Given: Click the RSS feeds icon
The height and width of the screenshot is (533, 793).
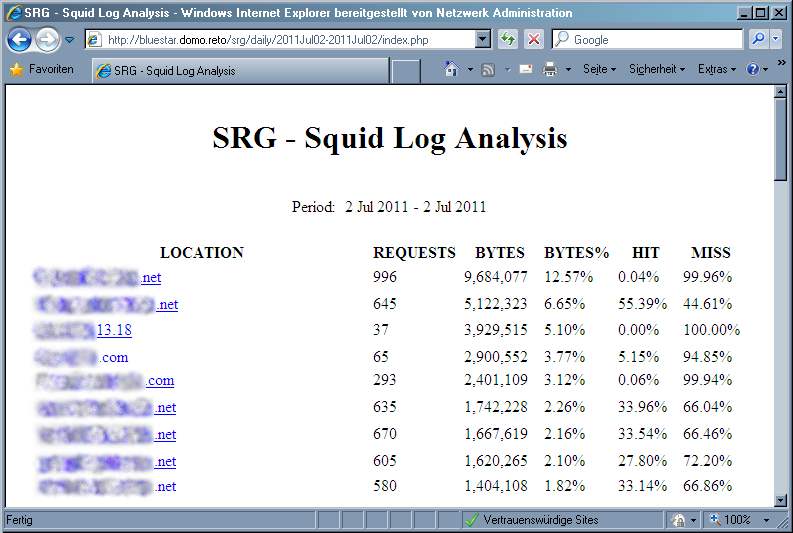Looking at the screenshot, I should (488, 70).
